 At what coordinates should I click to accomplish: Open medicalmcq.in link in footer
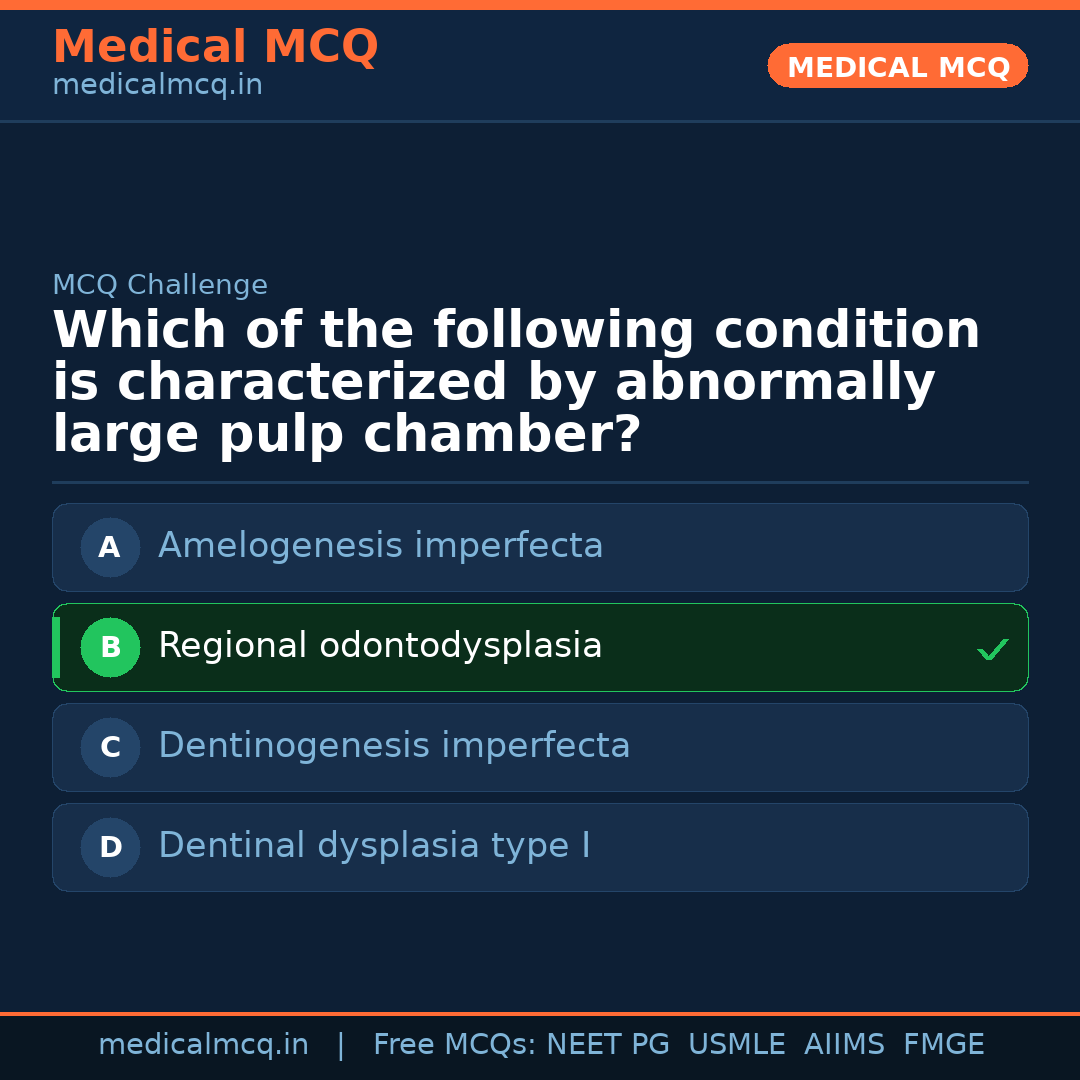[x=203, y=1045]
